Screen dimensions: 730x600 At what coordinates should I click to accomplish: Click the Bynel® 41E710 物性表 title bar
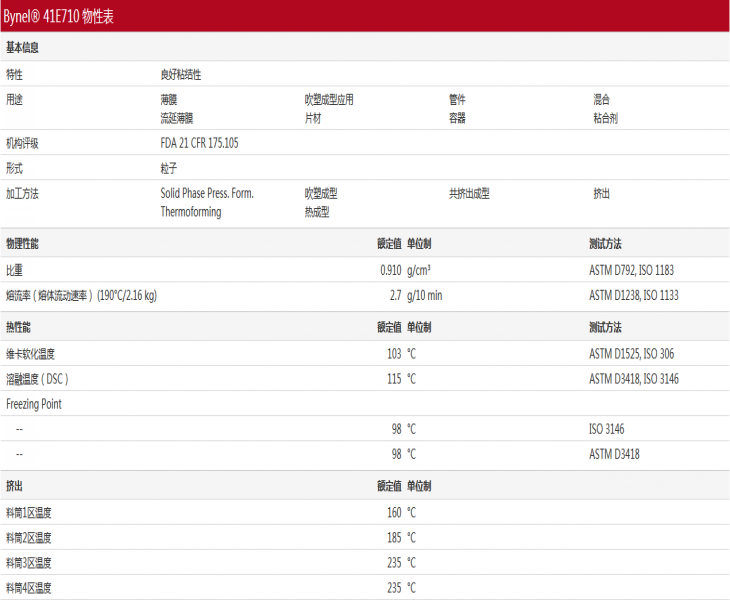(58, 17)
